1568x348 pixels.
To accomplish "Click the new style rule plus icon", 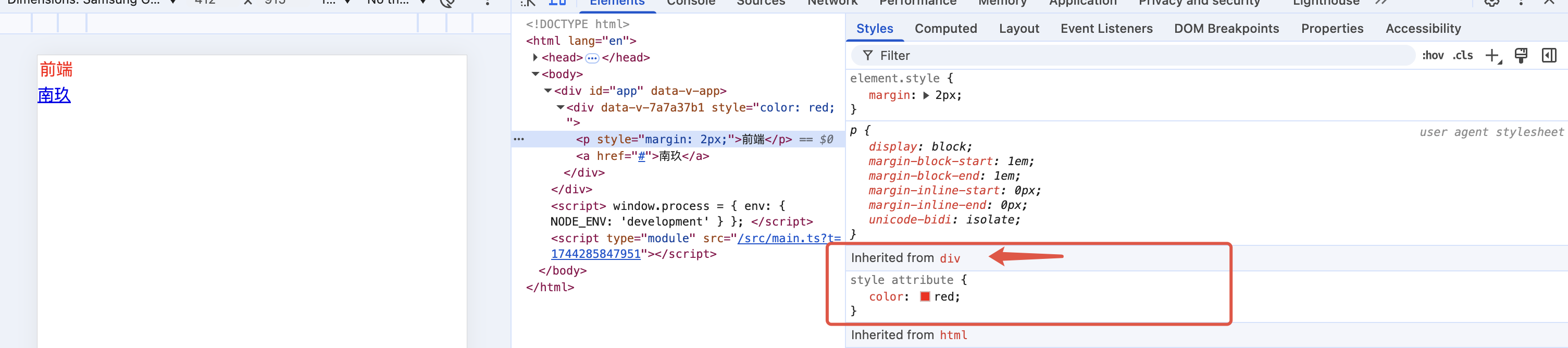I will tap(1492, 56).
